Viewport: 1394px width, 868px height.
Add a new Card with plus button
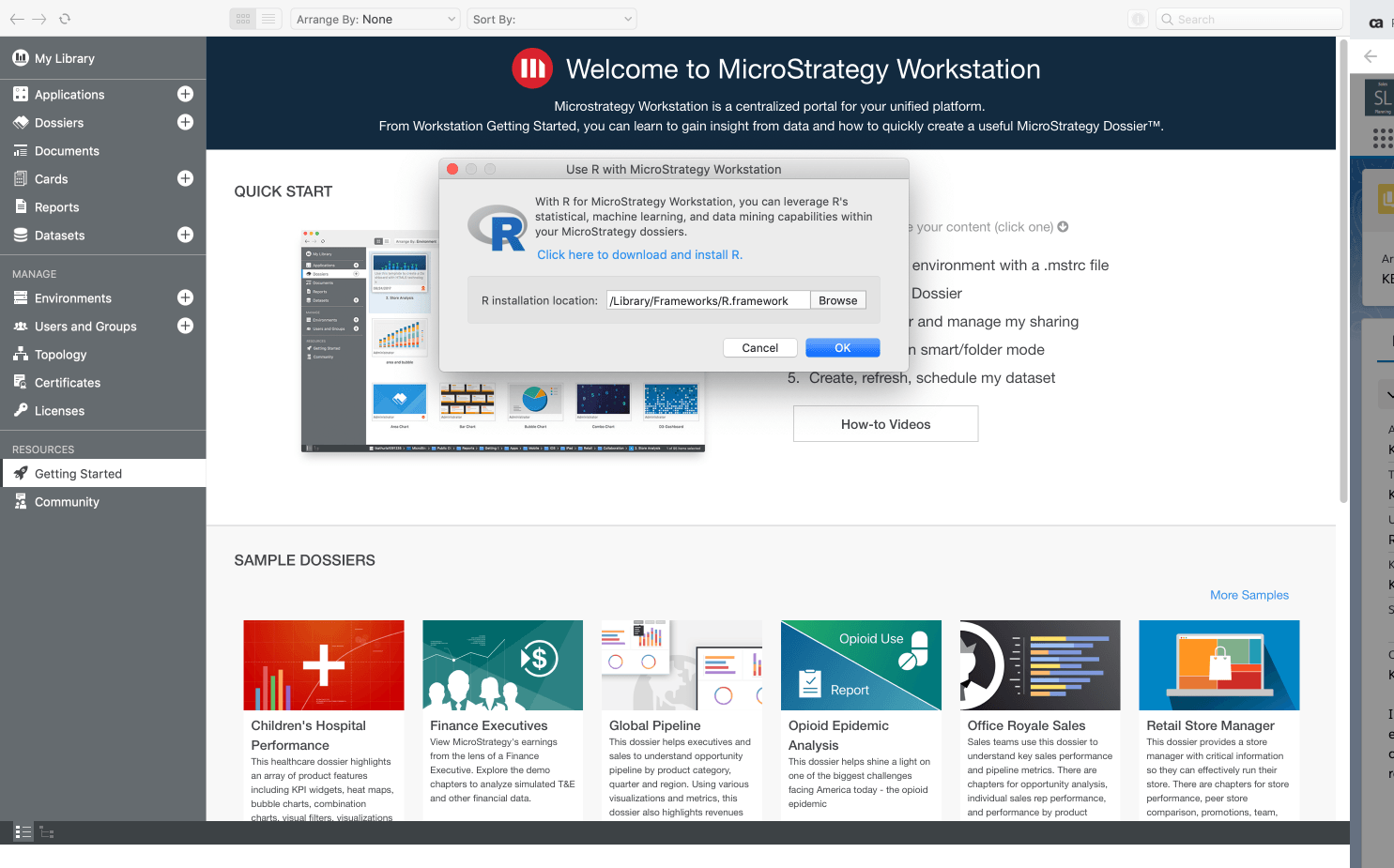(x=186, y=178)
